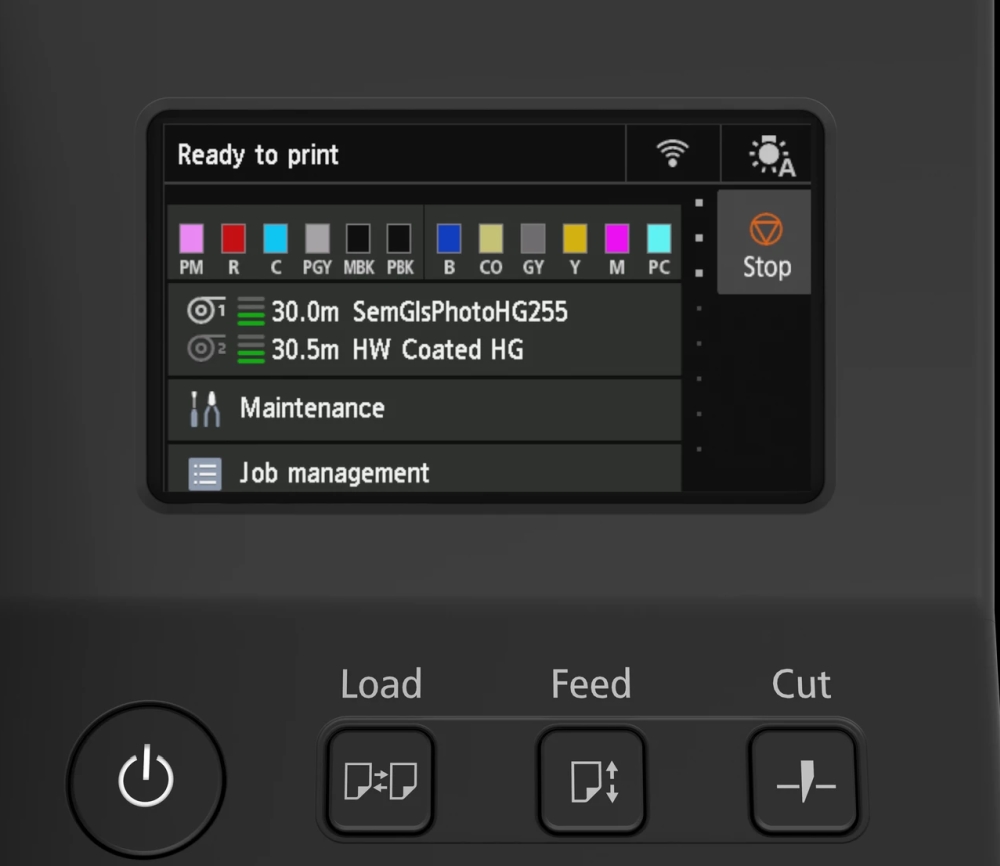Tap the MBK matte black ink swatch
Screen dimensions: 1000x866
(358, 239)
